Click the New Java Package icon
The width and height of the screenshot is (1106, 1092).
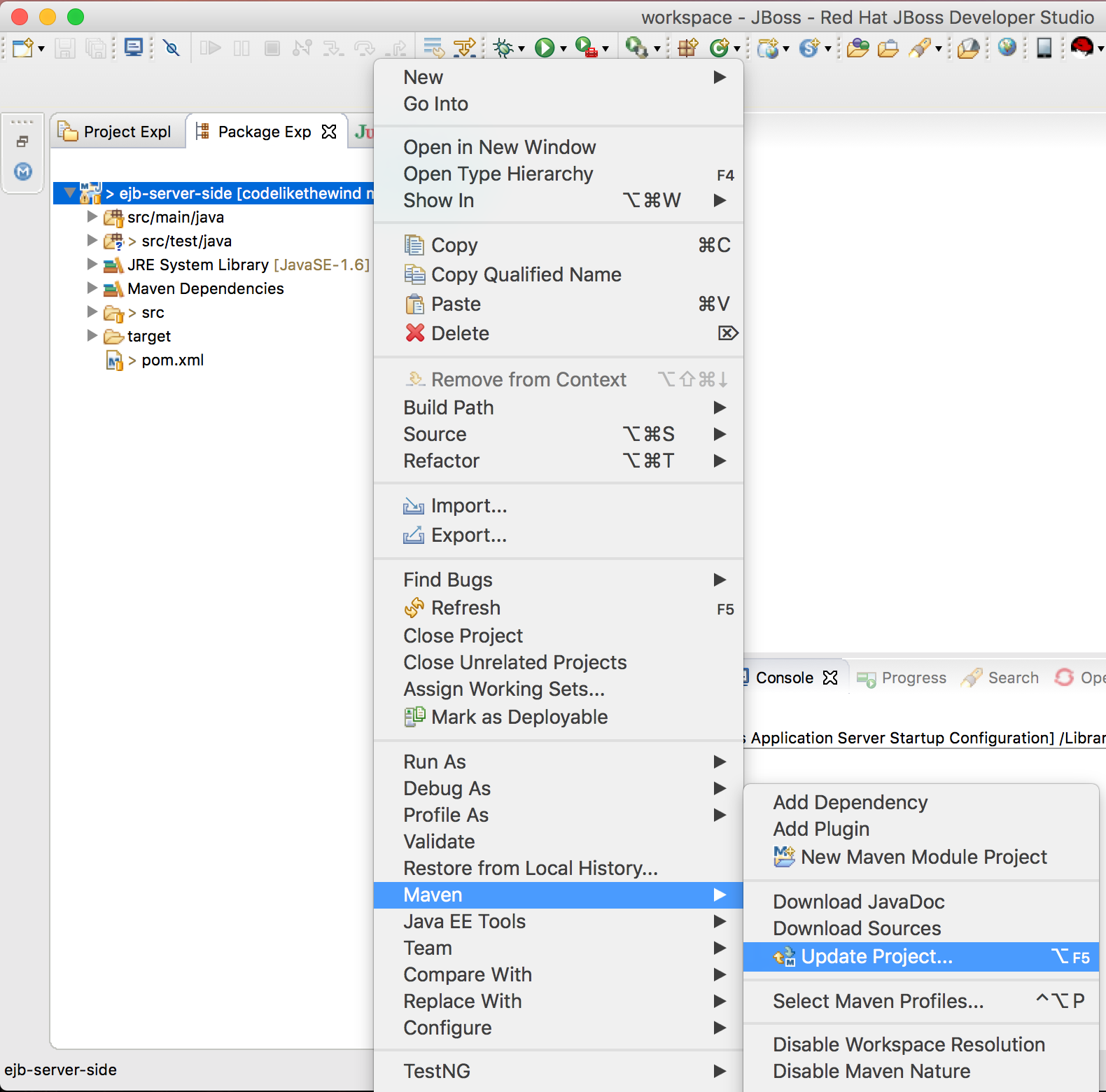(x=688, y=48)
